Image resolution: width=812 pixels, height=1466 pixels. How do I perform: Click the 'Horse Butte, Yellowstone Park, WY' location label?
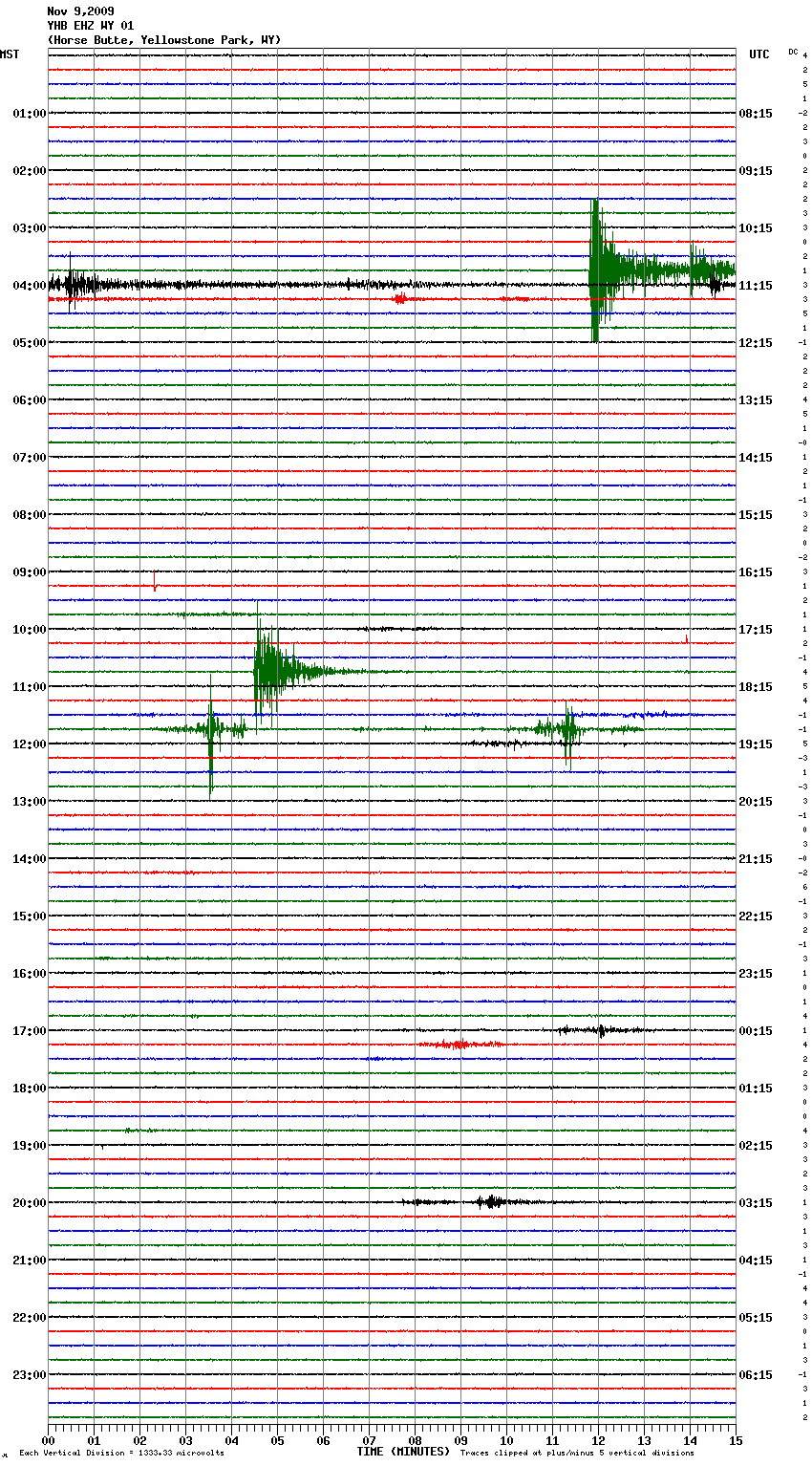[x=164, y=40]
